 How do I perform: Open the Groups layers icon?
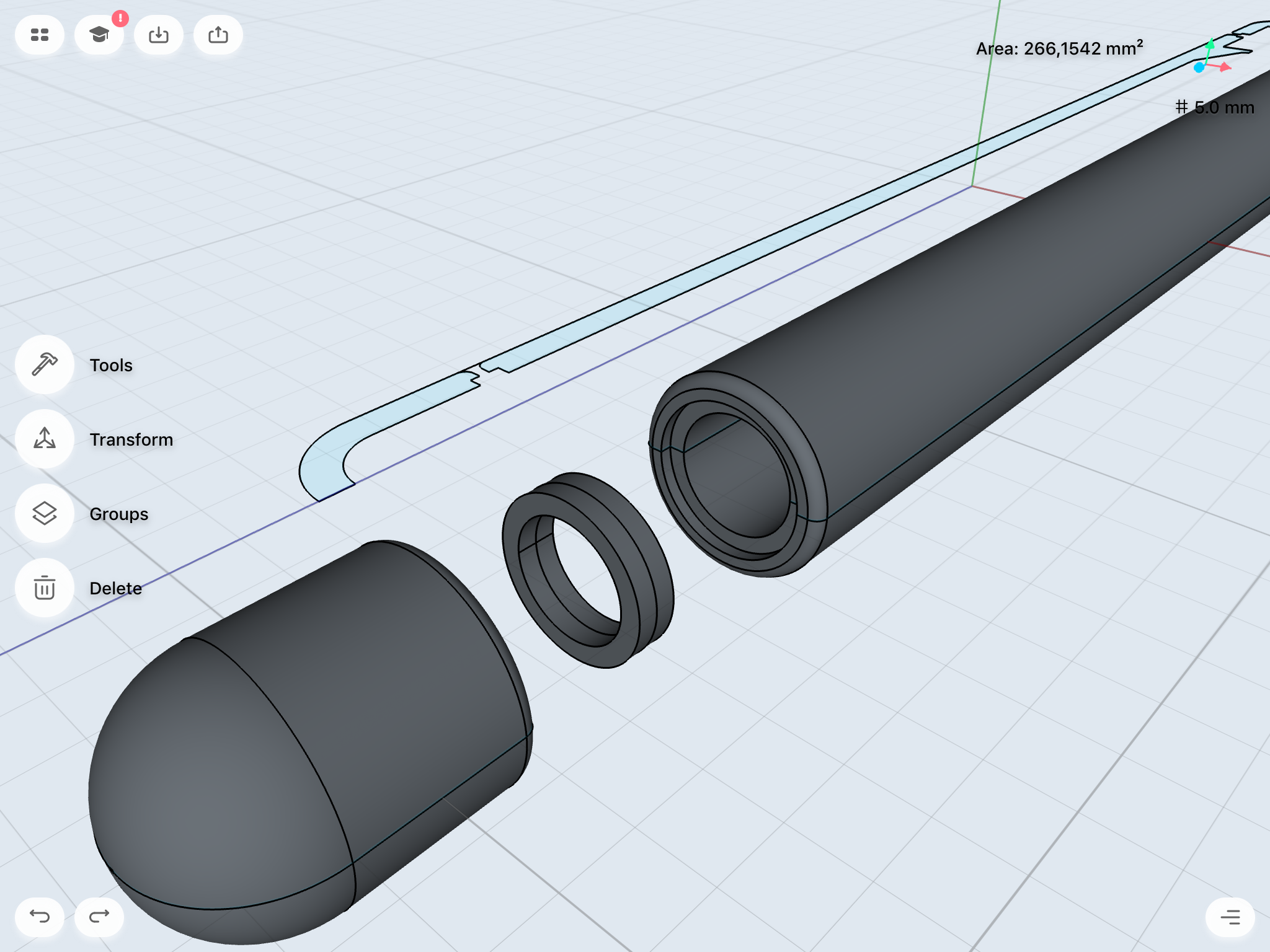pyautogui.click(x=45, y=513)
